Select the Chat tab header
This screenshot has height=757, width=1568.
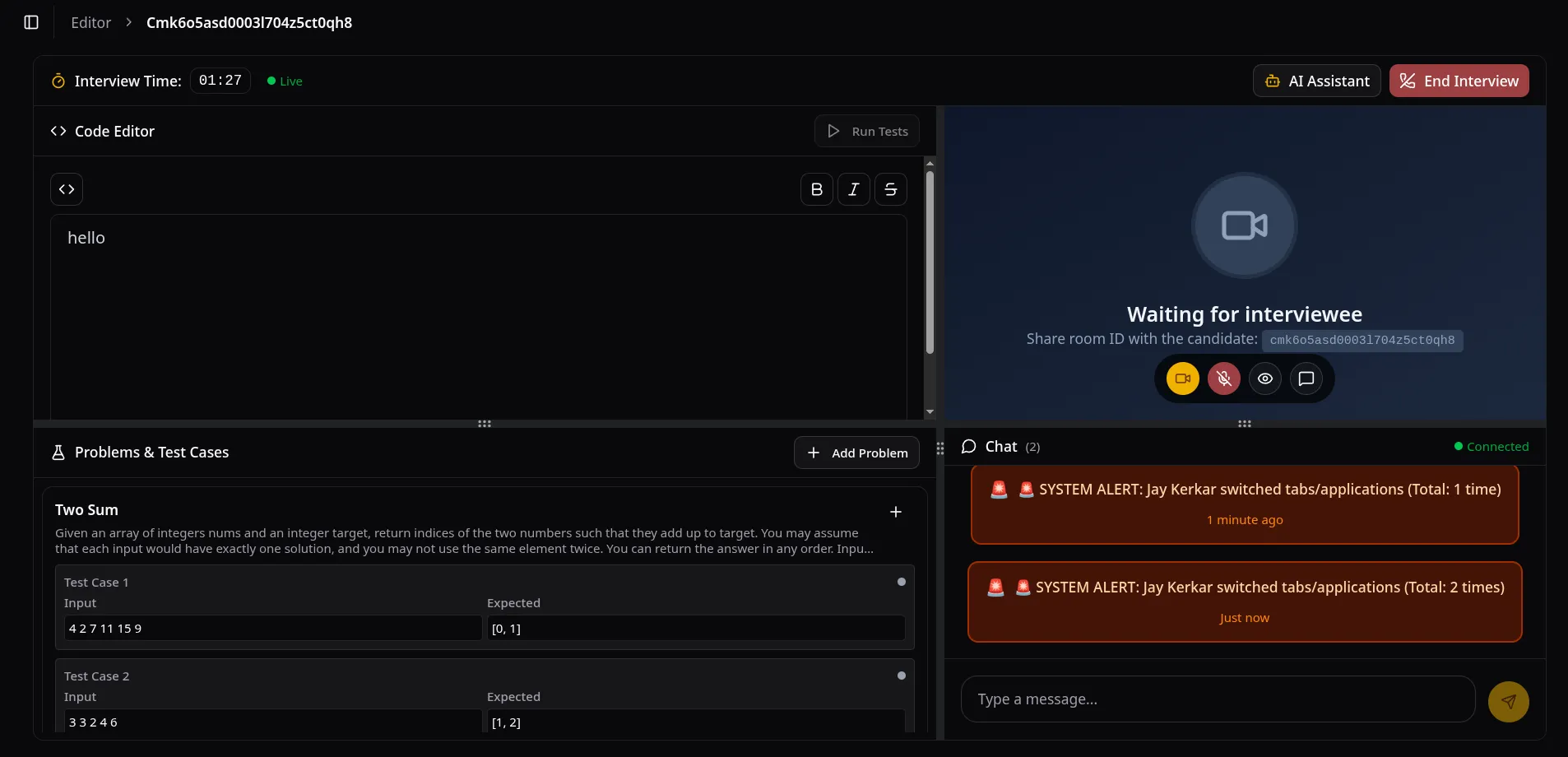click(1000, 446)
